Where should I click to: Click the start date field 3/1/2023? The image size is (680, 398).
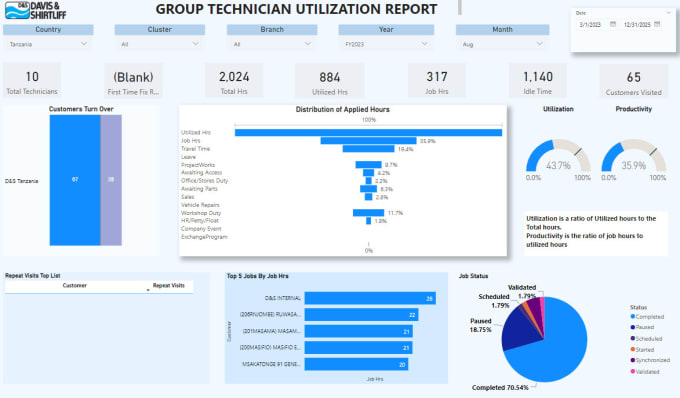tap(590, 25)
